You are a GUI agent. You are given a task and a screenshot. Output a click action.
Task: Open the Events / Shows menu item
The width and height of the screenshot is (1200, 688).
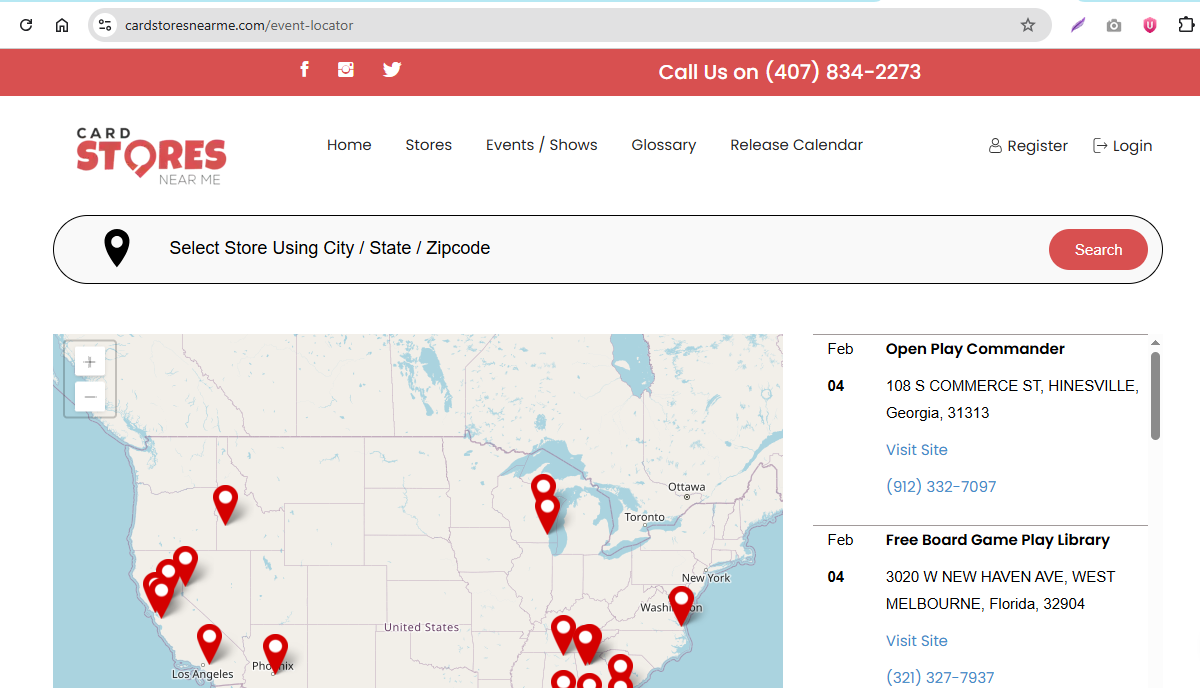[541, 144]
